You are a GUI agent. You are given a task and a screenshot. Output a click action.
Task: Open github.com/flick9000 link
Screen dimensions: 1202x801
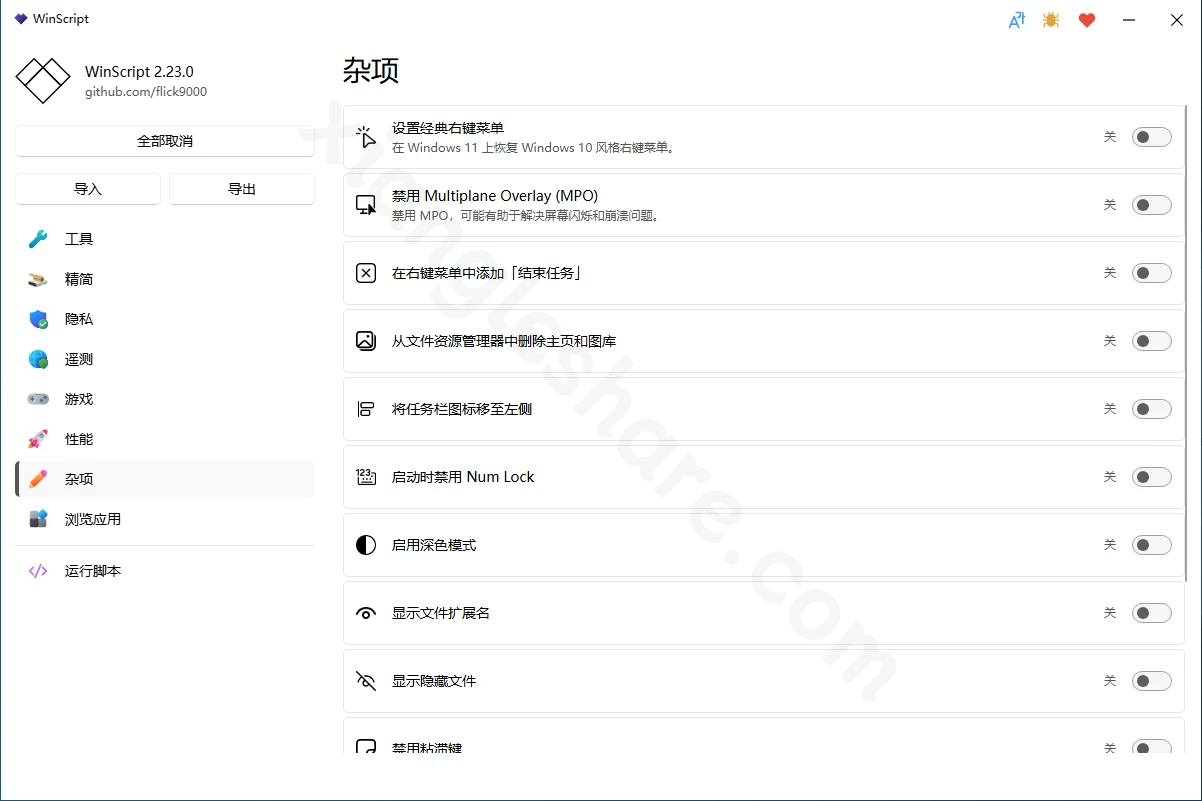coord(145,92)
